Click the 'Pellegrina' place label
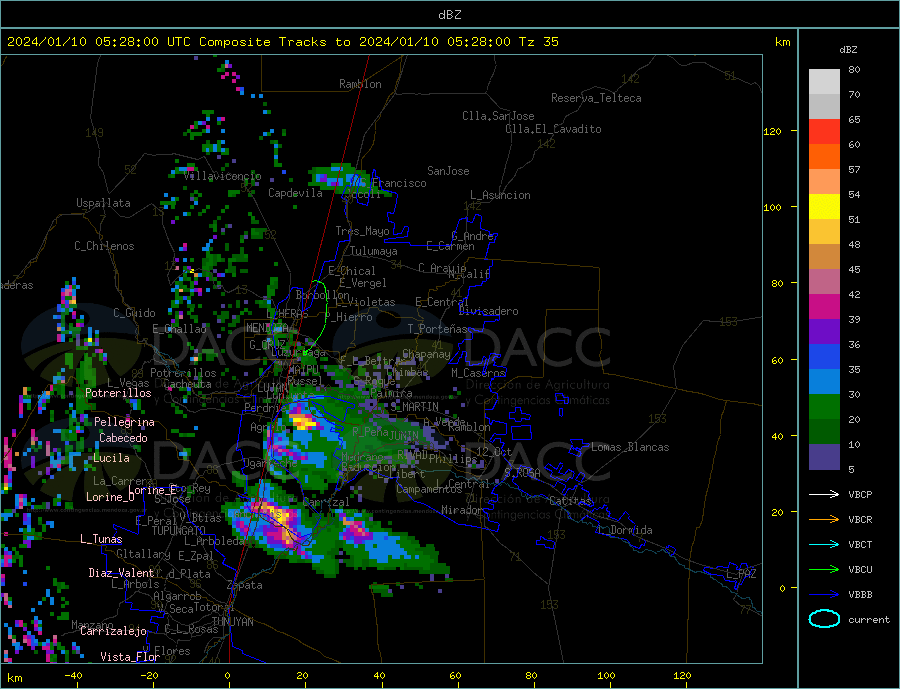The height and width of the screenshot is (689, 900). tap(125, 422)
